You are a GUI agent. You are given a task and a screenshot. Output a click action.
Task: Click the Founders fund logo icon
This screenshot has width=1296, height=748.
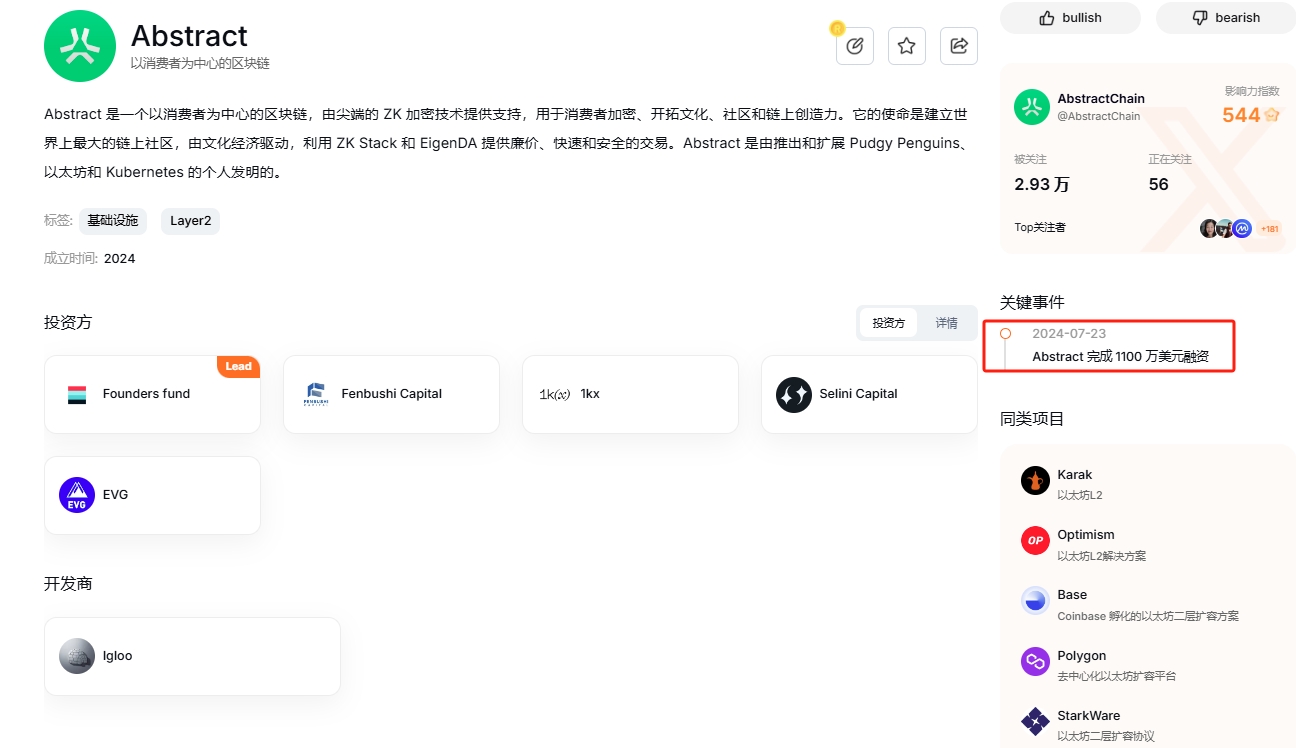(77, 394)
